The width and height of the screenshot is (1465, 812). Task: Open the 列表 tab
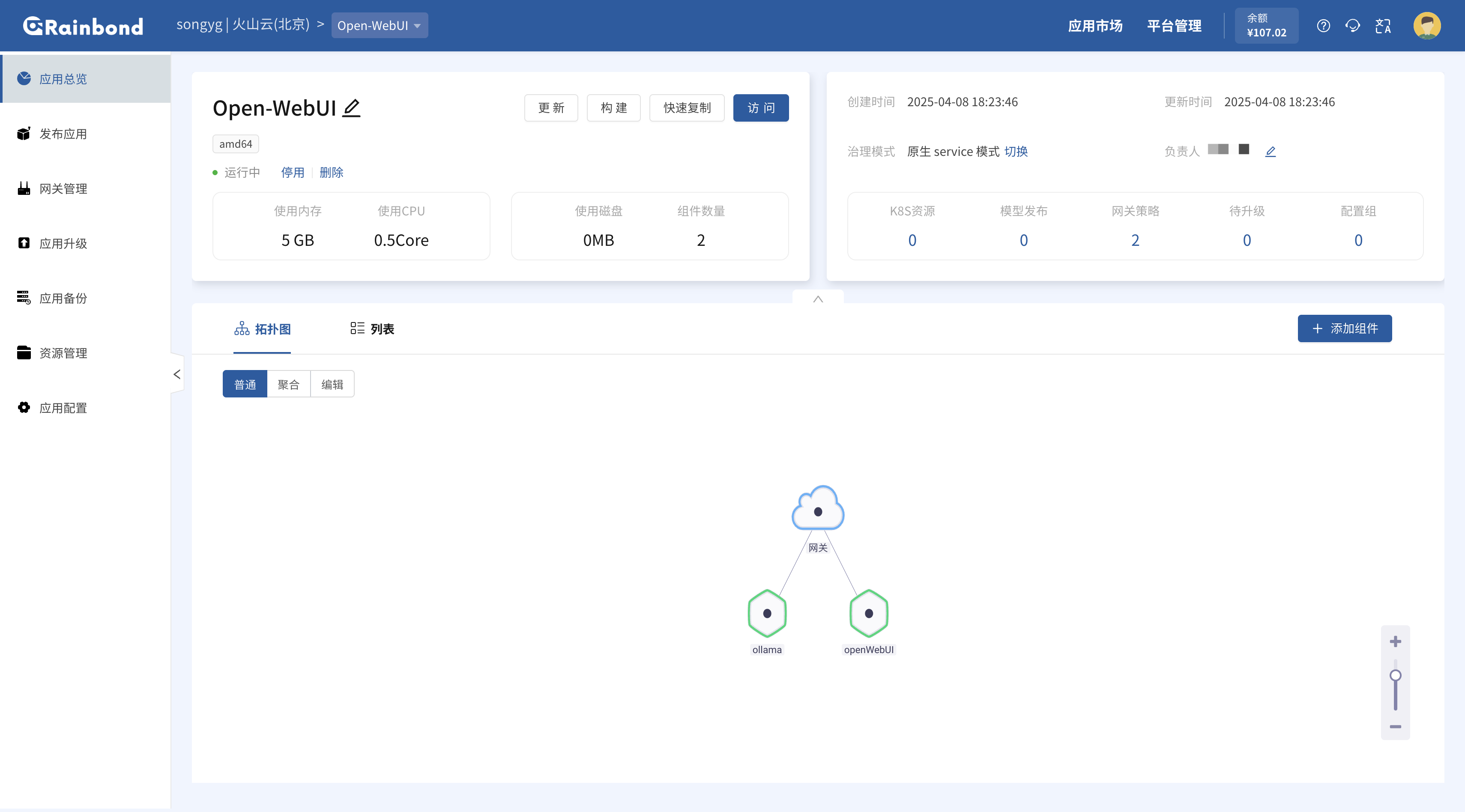click(x=372, y=328)
